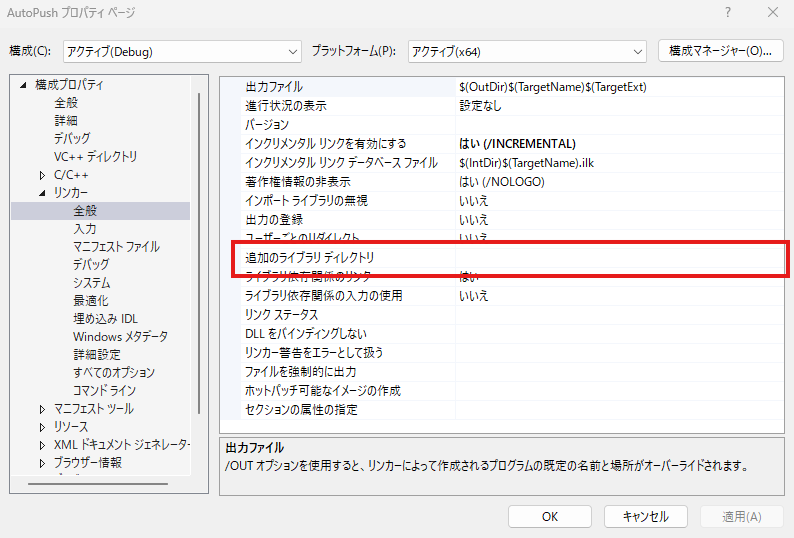Image resolution: width=794 pixels, height=538 pixels.
Task: Select マニフェスト ファイル under リンカー
Action: pyautogui.click(x=116, y=247)
